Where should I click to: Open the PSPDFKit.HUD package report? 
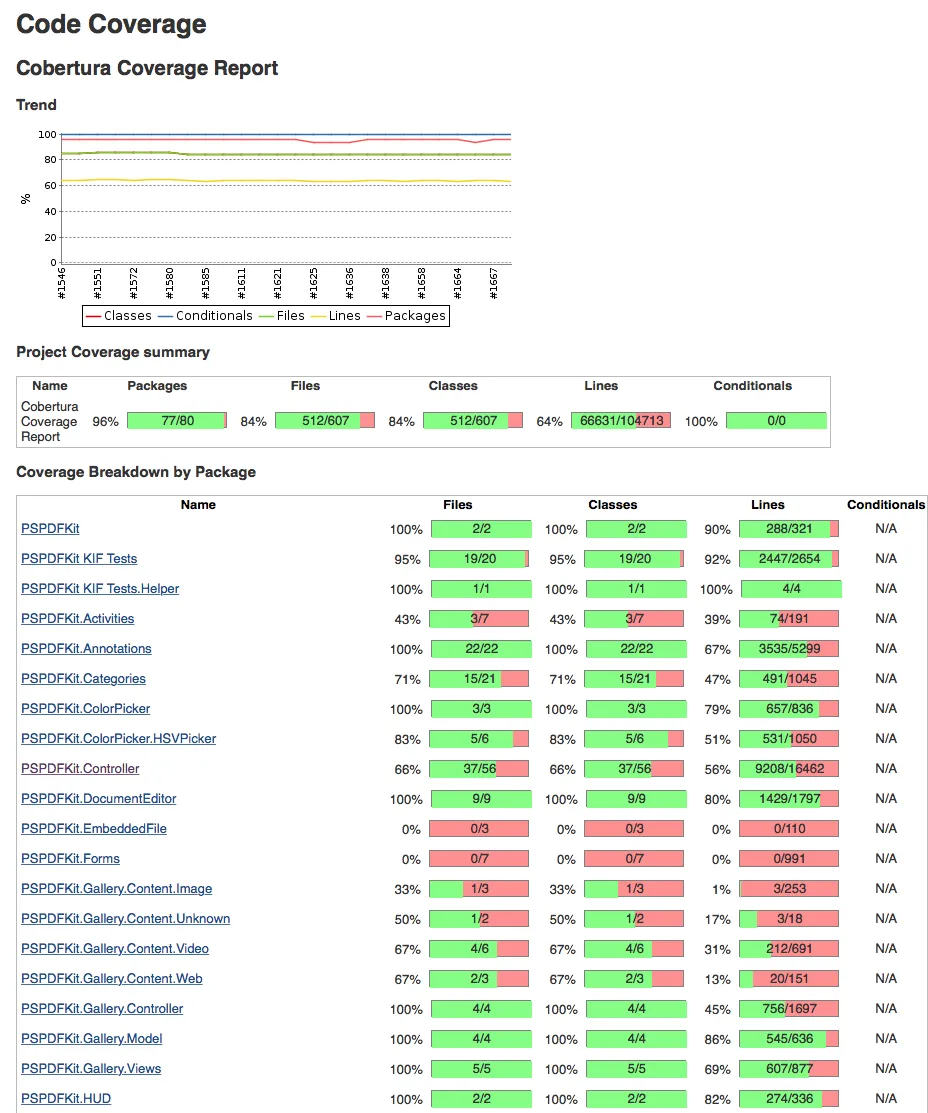click(x=65, y=1098)
